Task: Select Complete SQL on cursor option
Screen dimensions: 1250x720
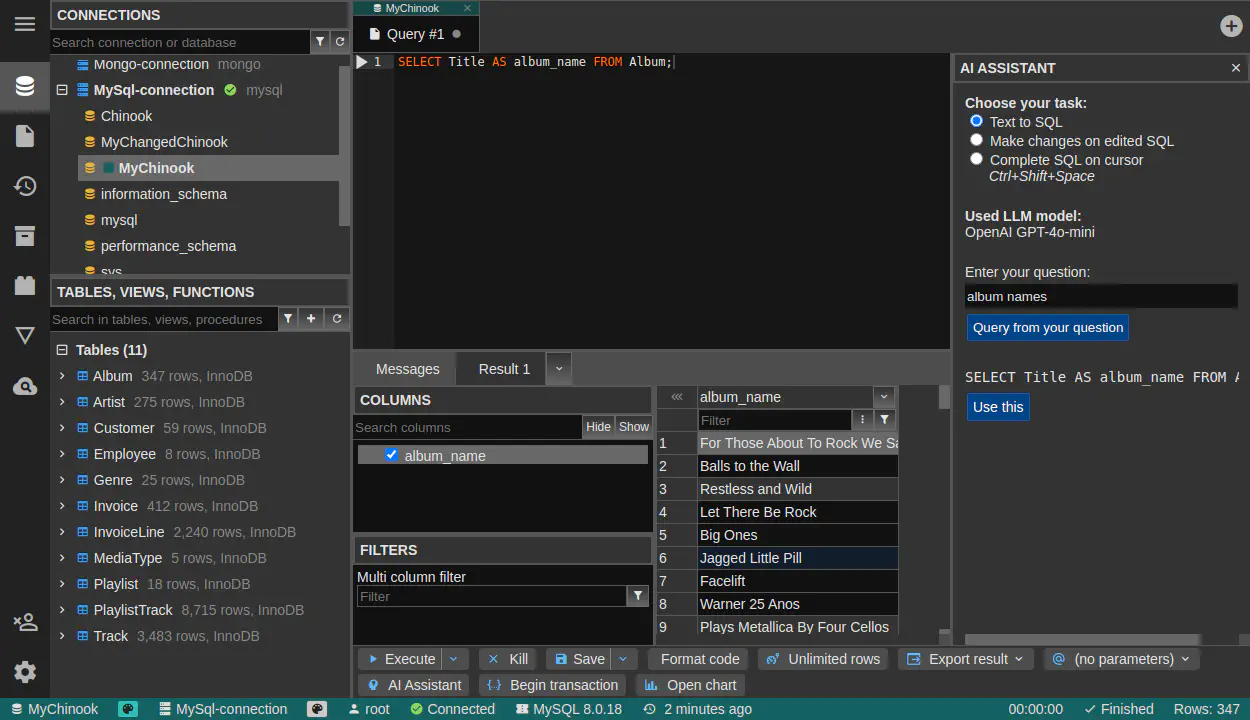Action: pyautogui.click(x=977, y=159)
